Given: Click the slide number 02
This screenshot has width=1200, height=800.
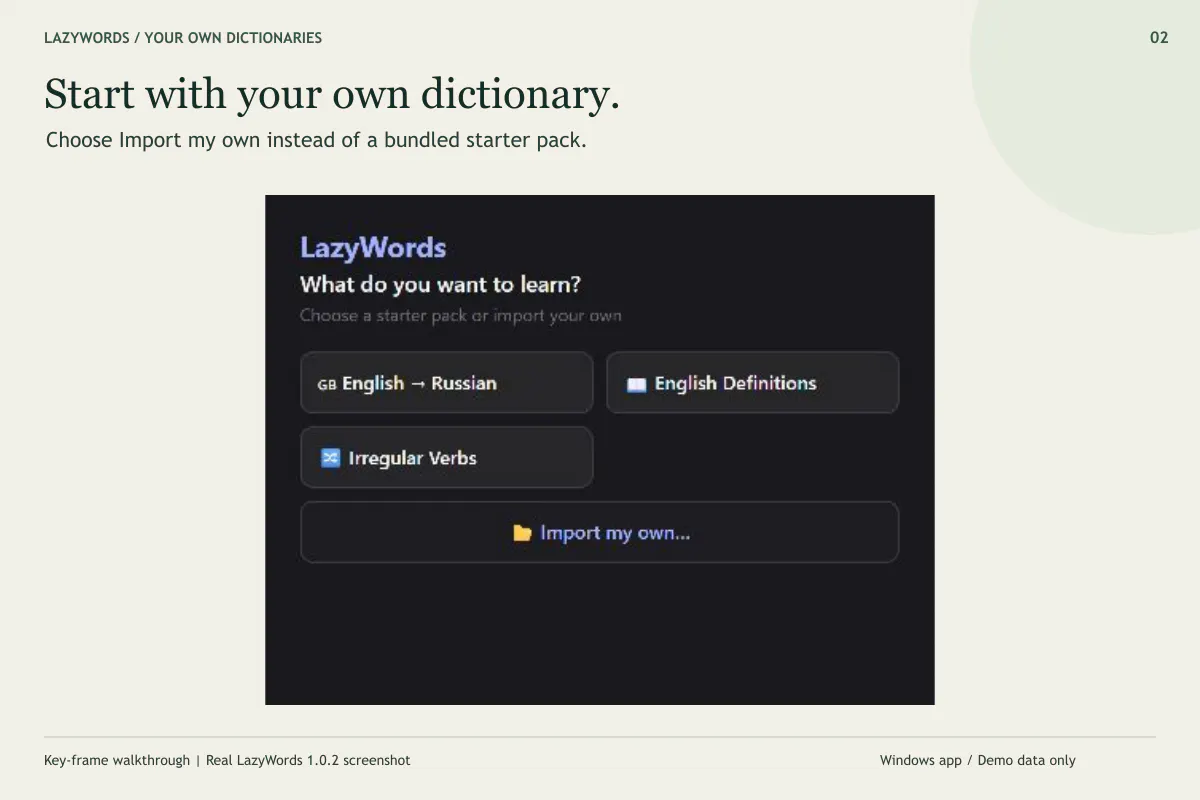Looking at the screenshot, I should [1159, 38].
